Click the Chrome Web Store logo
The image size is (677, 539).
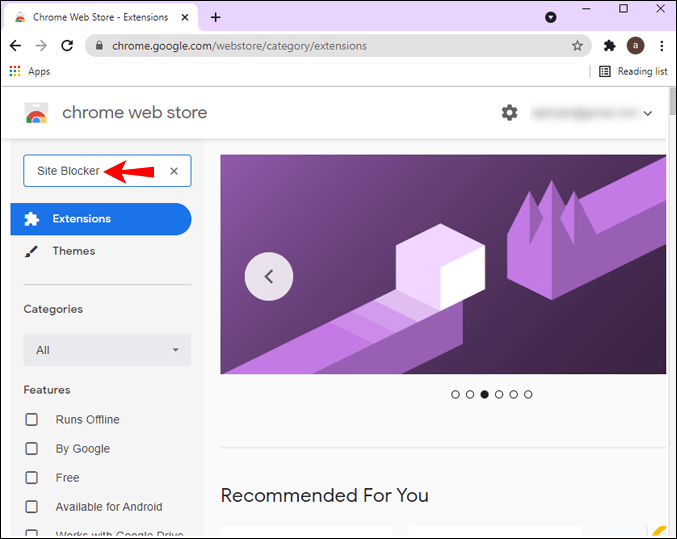(x=36, y=113)
